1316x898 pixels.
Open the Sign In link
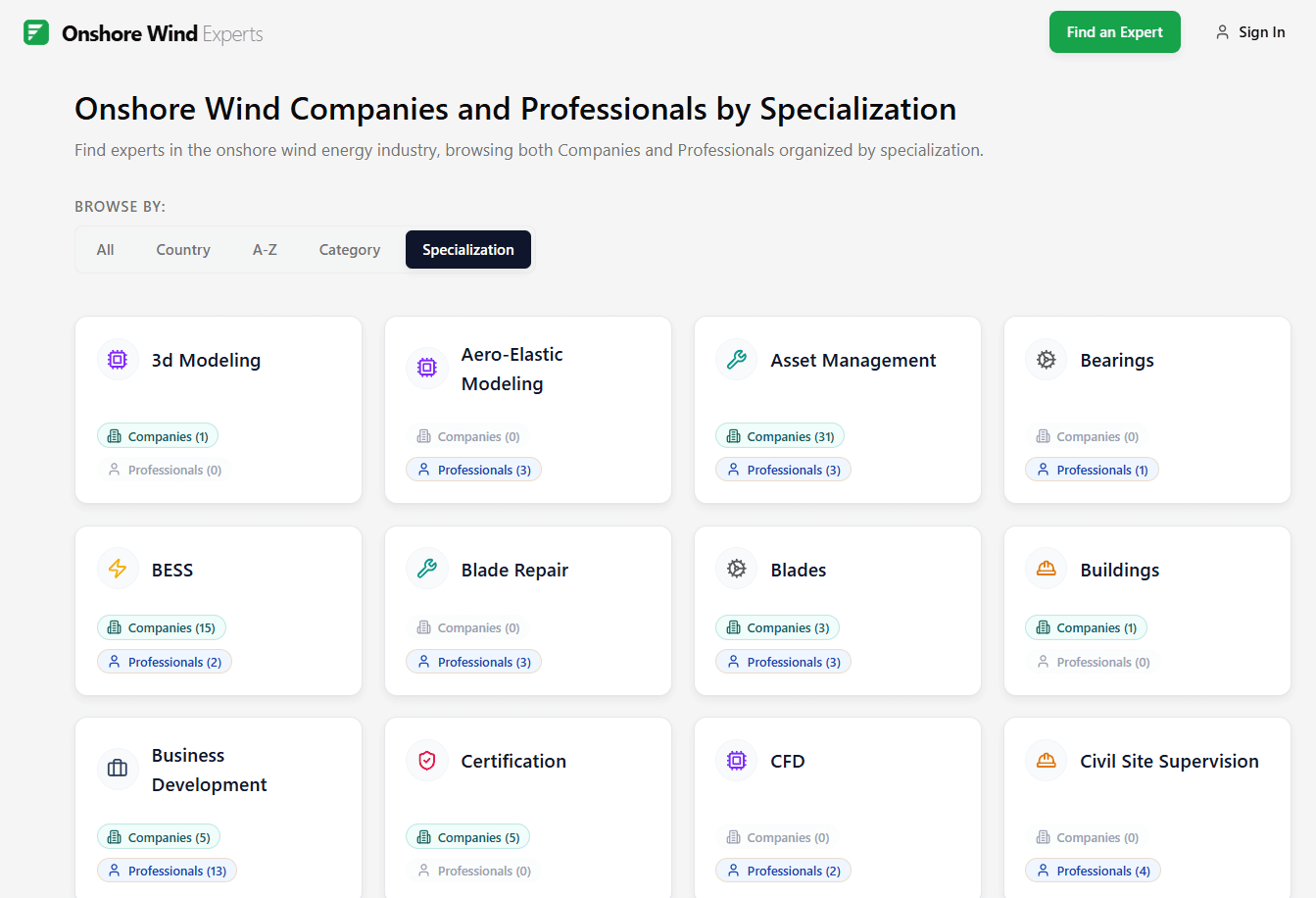1250,32
